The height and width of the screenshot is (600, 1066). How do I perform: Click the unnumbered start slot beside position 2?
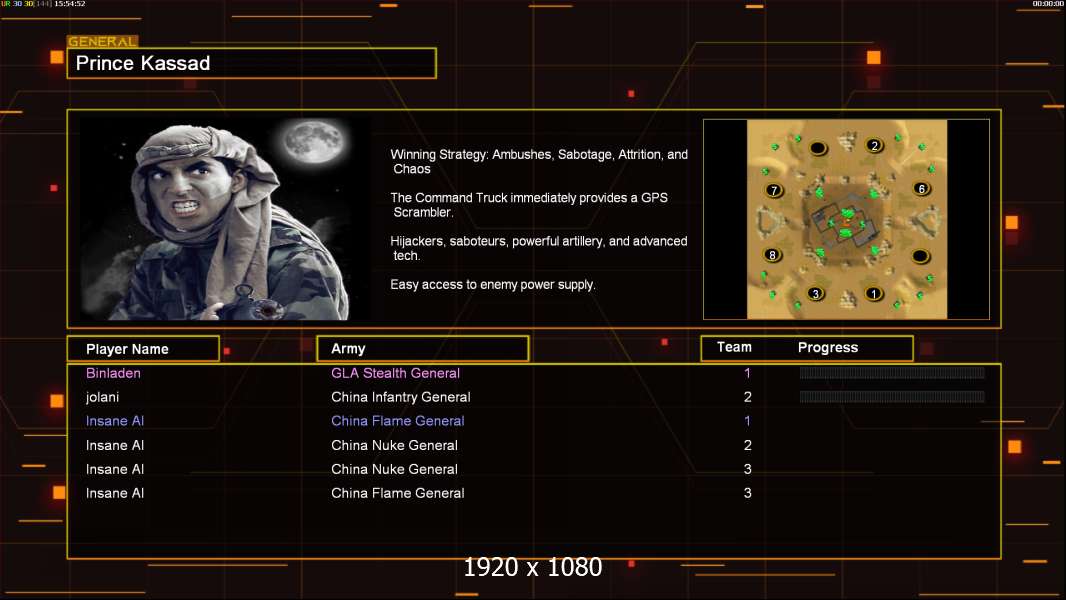[818, 147]
